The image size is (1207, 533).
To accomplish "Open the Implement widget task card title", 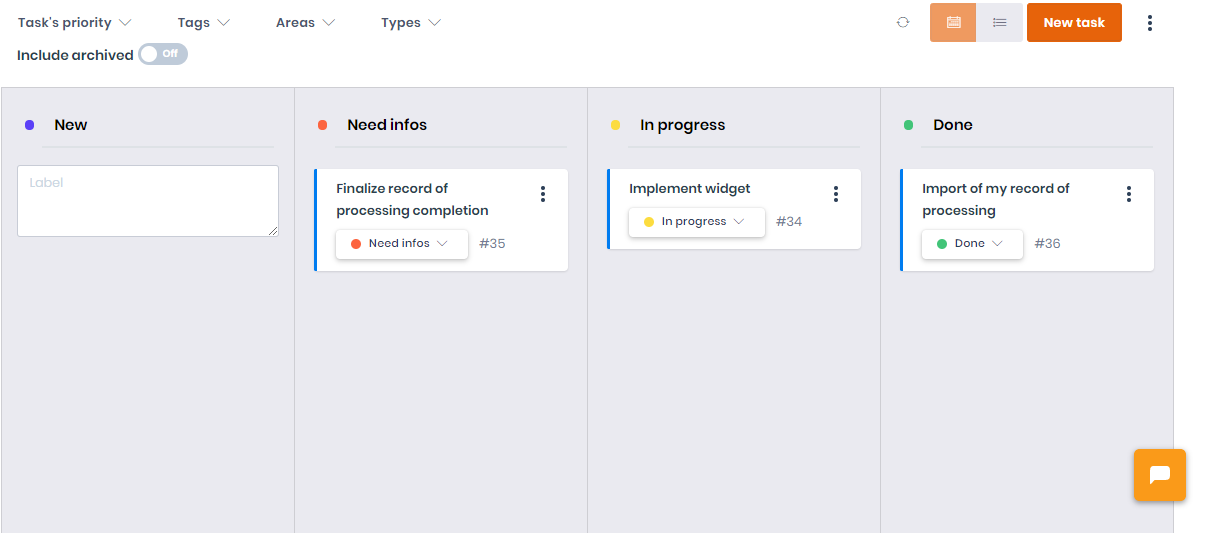I will [690, 188].
